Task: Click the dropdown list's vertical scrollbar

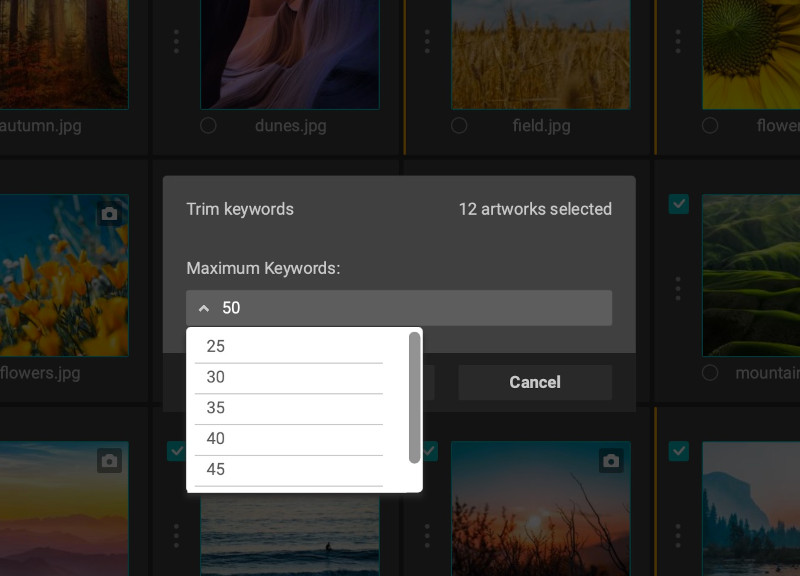Action: coord(414,397)
